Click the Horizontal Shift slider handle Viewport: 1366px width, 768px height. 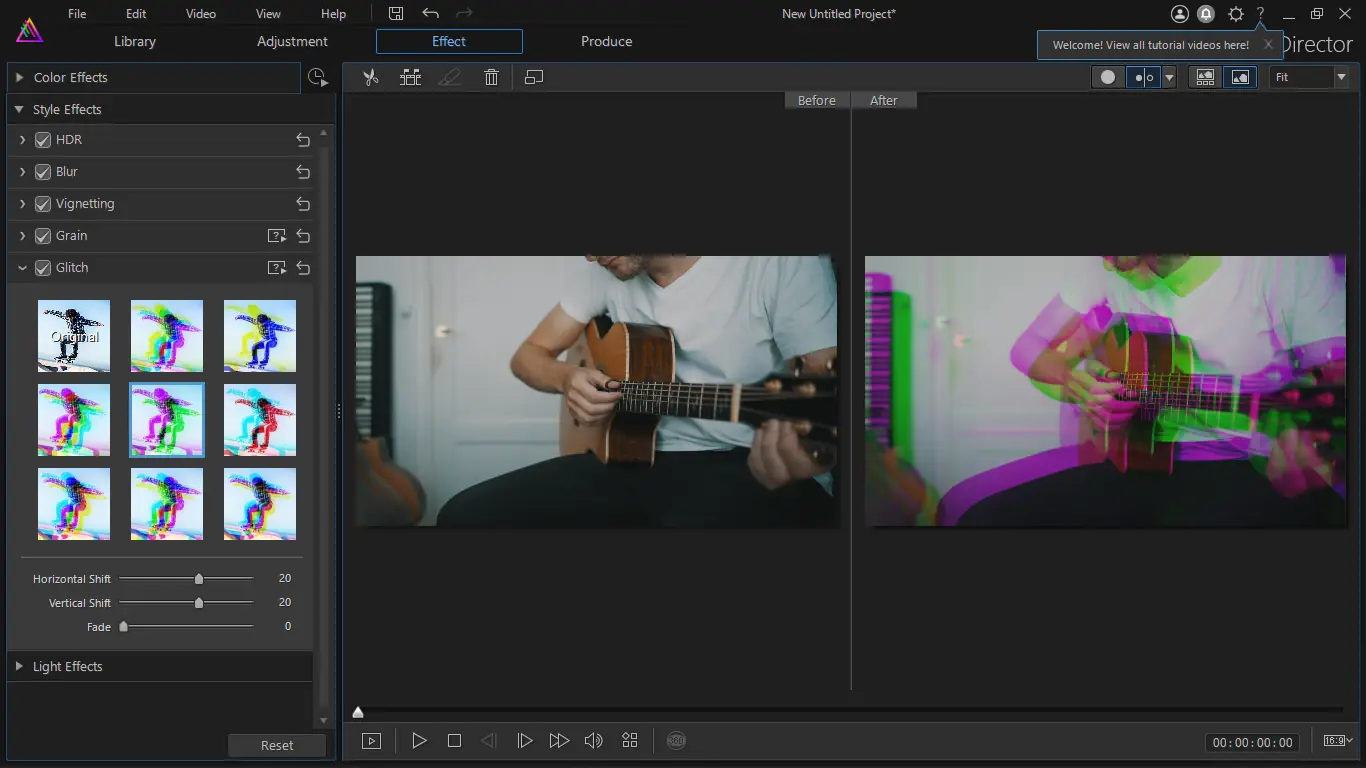[x=199, y=579]
